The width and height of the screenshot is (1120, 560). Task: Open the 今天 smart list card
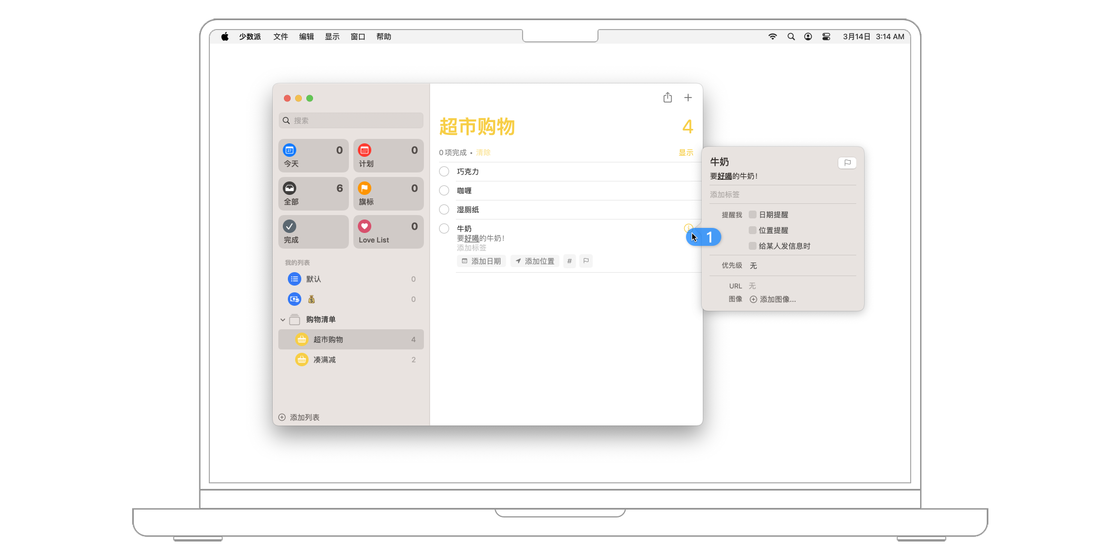point(314,156)
